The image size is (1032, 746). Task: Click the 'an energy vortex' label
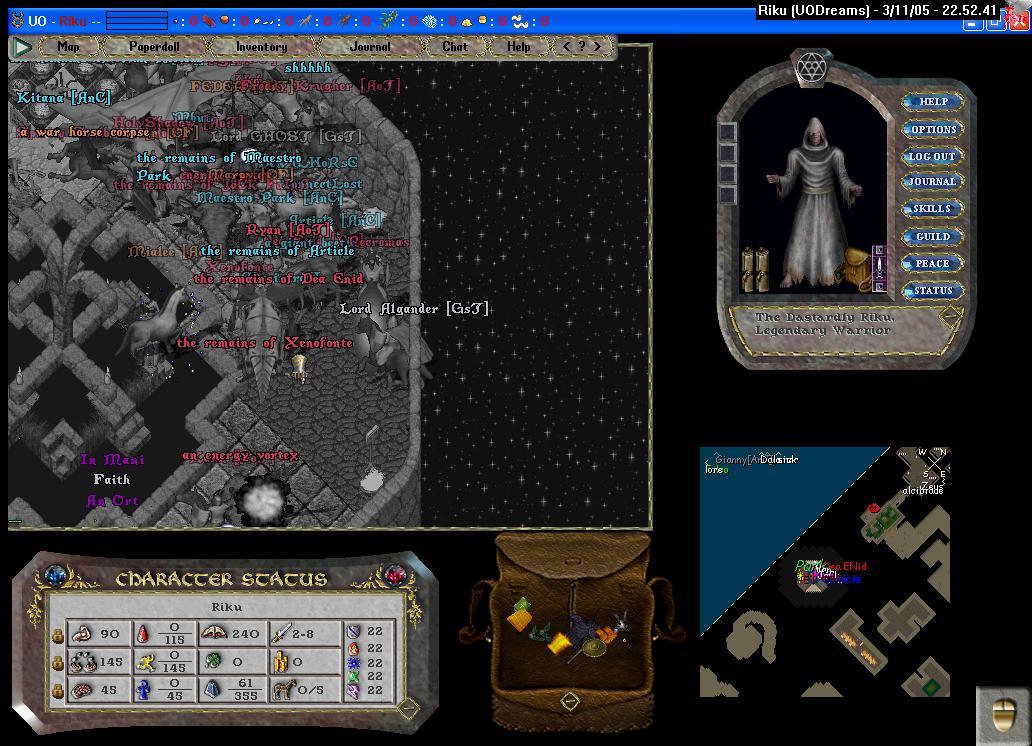point(240,456)
